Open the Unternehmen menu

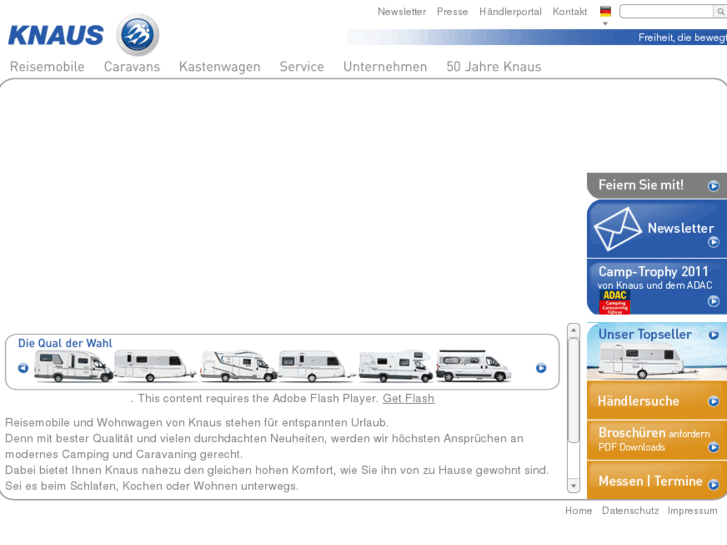point(385,67)
